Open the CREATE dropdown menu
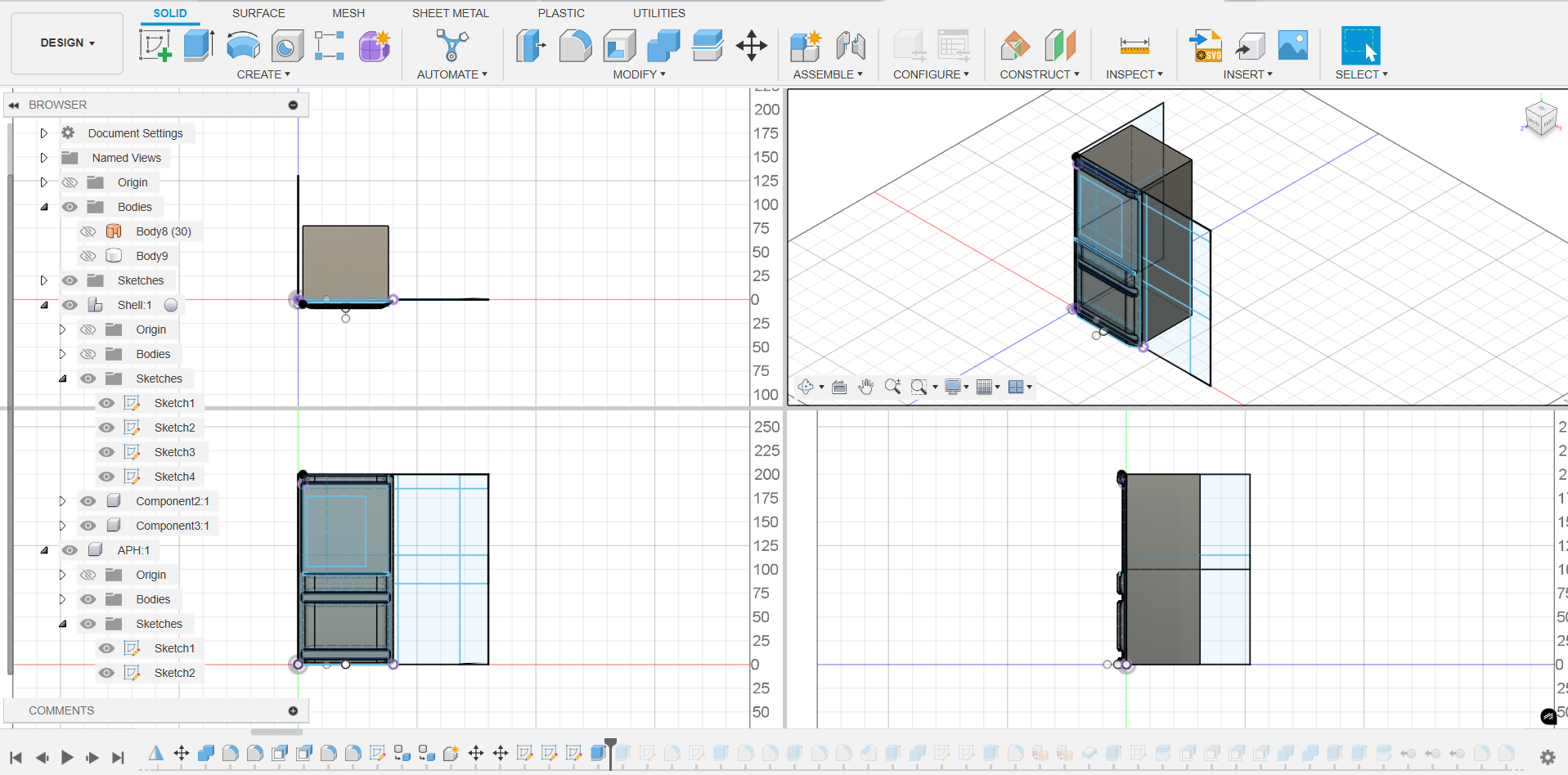1568x775 pixels. pos(263,74)
